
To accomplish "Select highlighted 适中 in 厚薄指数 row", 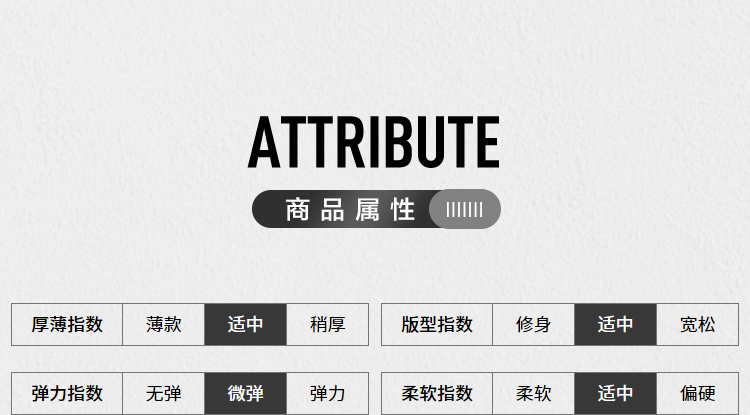I will click(245, 324).
